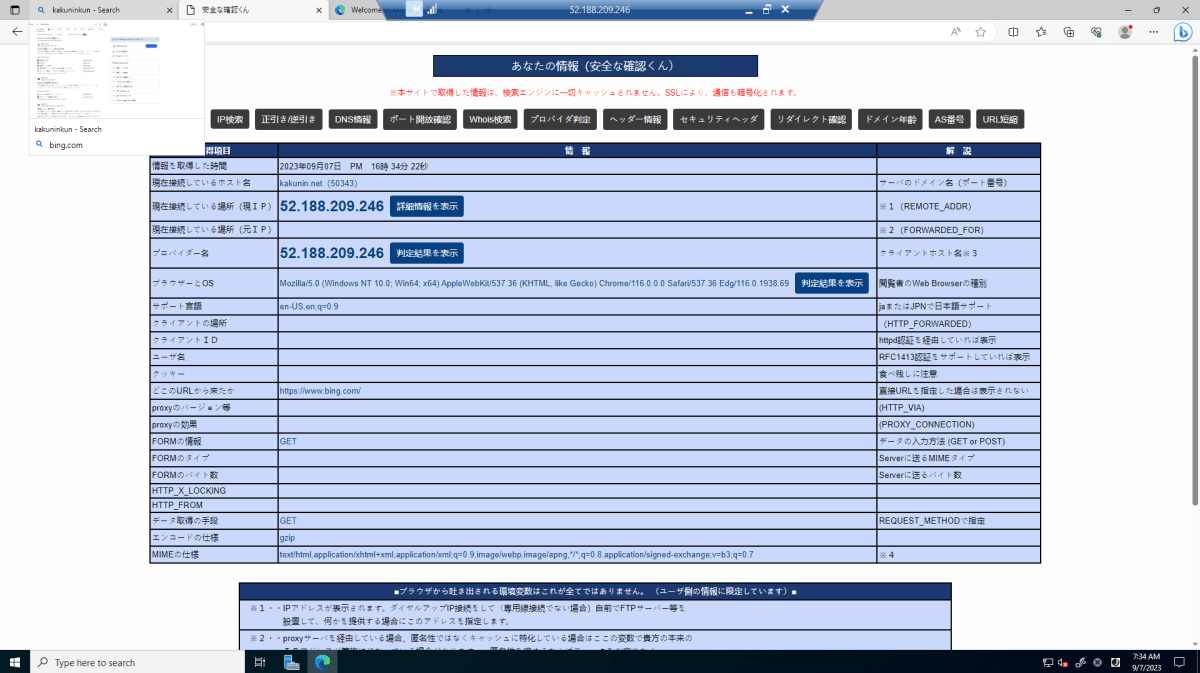Click the HTTP_X_LOCKING row label
The width and height of the screenshot is (1200, 673).
189,491
